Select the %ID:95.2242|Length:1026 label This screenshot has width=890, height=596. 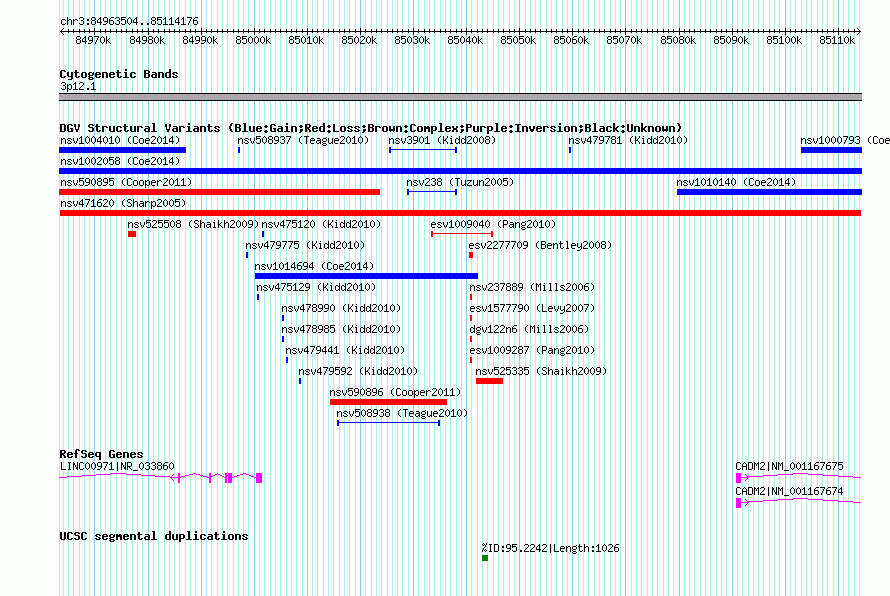pyautogui.click(x=551, y=548)
